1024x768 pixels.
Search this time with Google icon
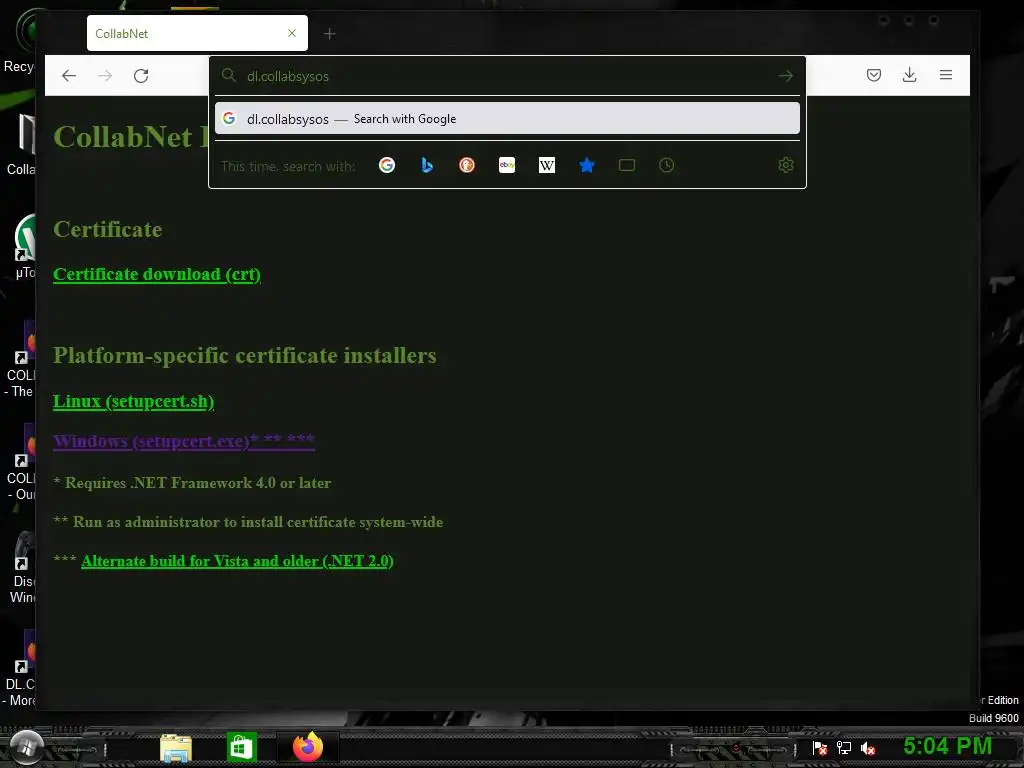point(387,165)
